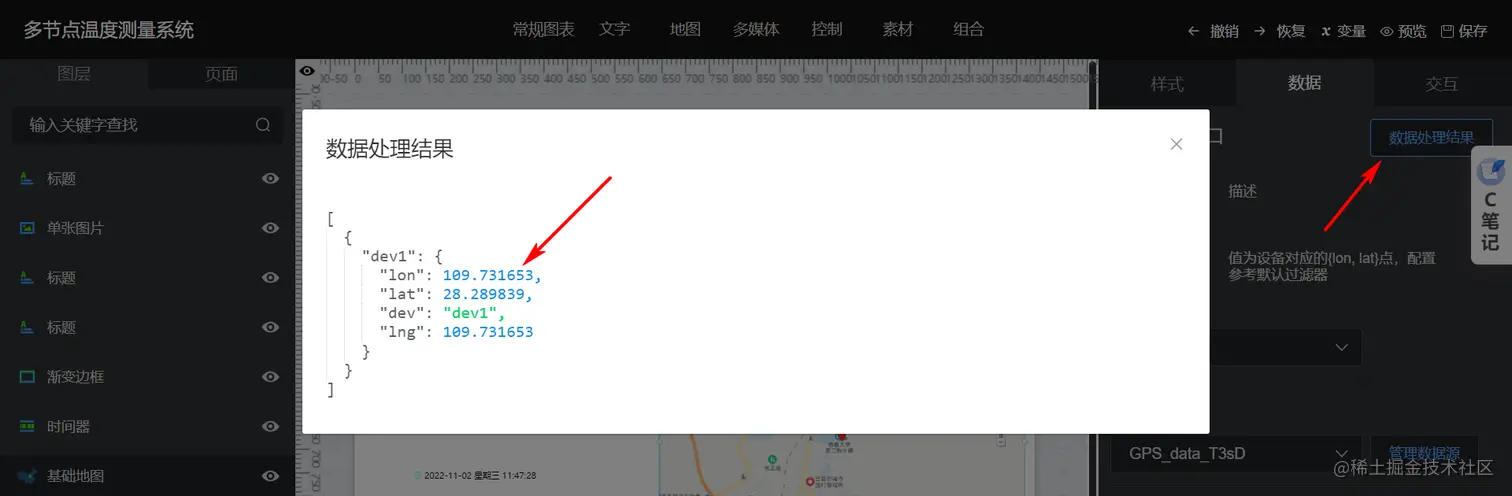Click the 单张图片 layer image icon
The width and height of the screenshot is (1512, 496).
[27, 228]
